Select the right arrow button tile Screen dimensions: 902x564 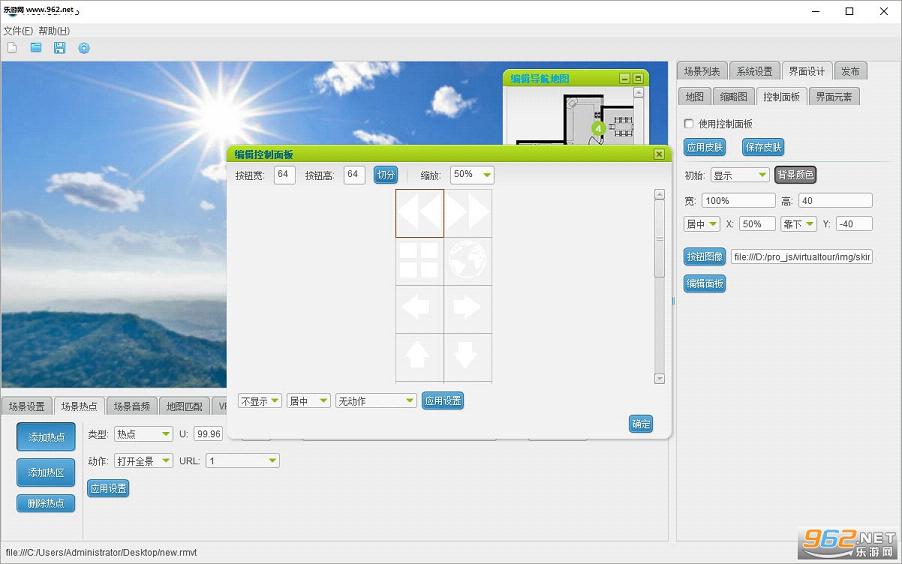[468, 309]
